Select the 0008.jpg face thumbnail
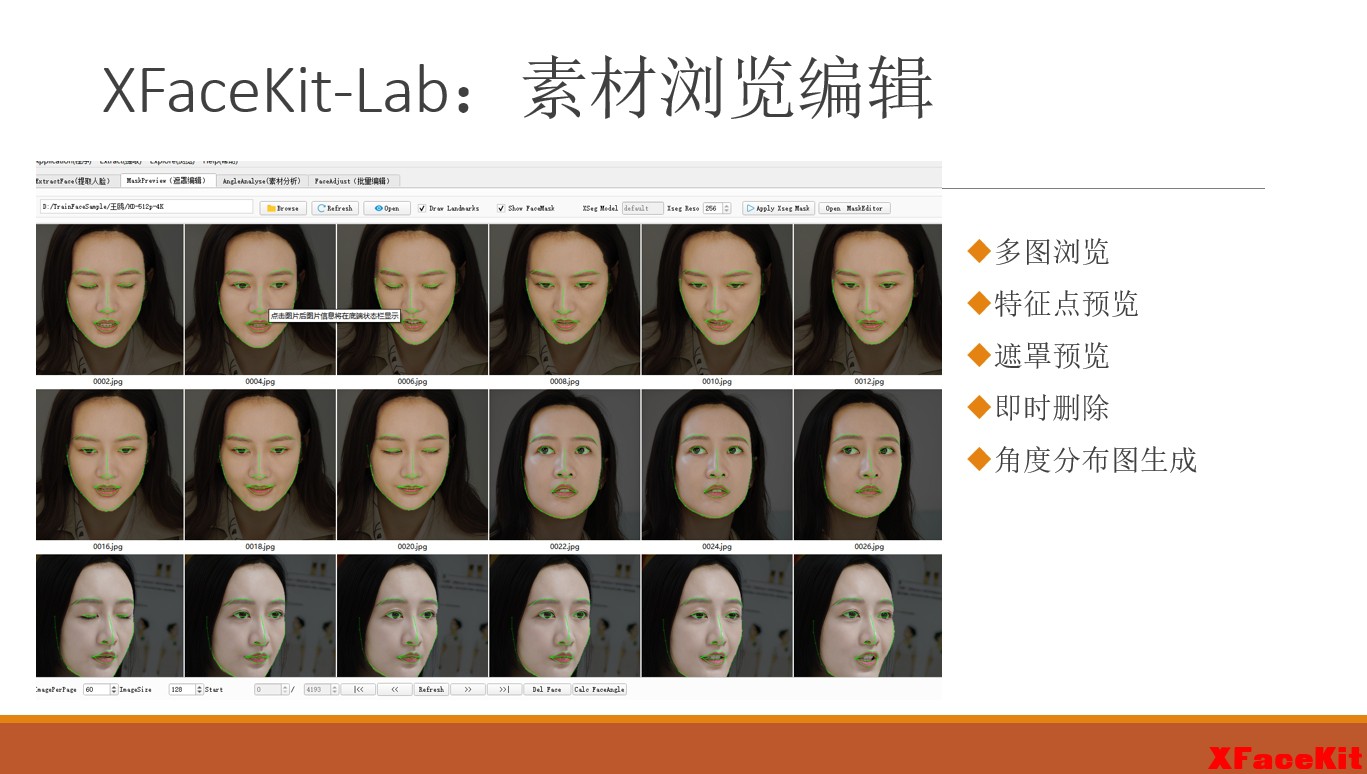This screenshot has height=774, width=1367. pos(564,299)
